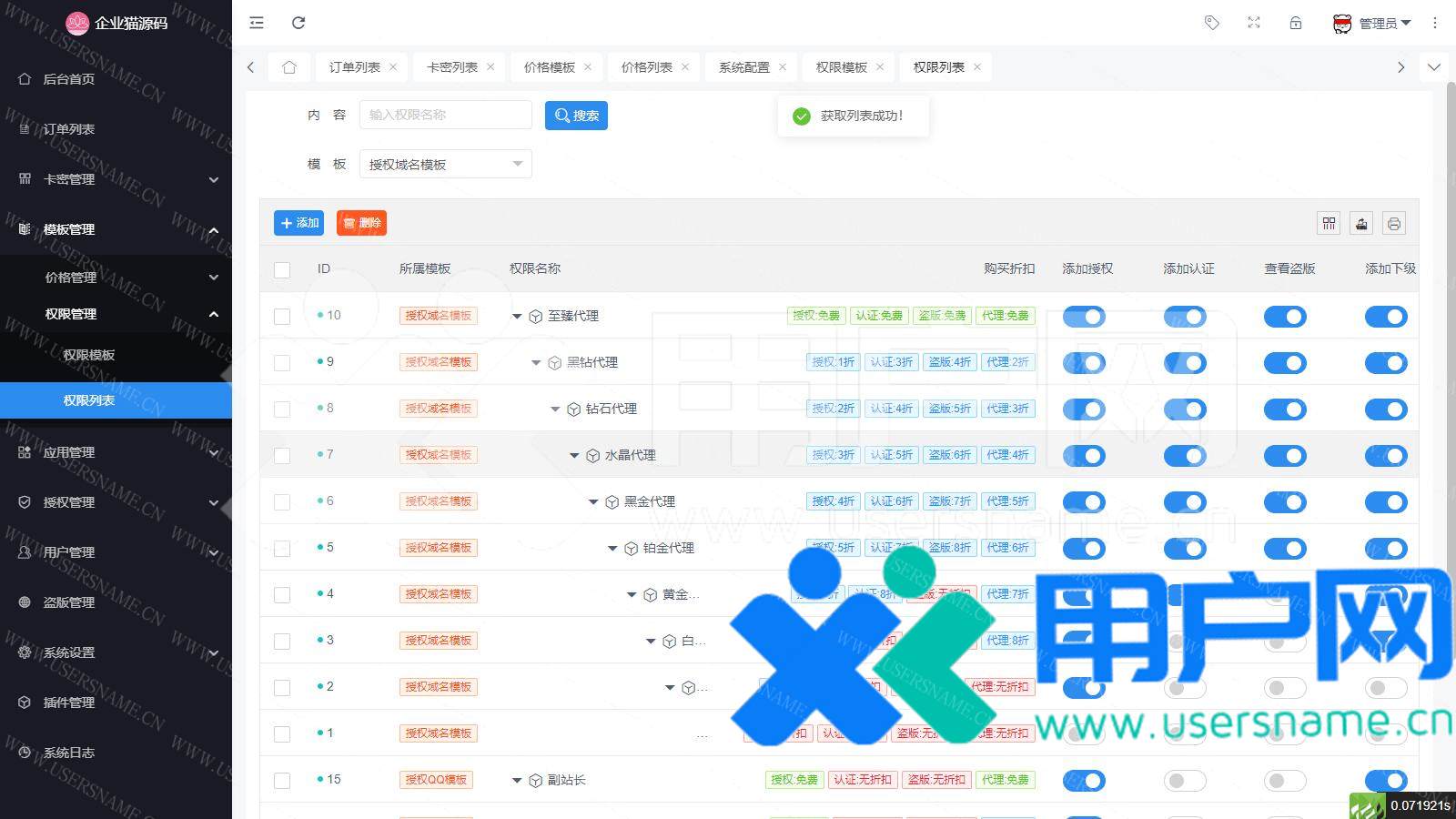
Task: Collapse the 至臻代理 tree node
Action: 517,317
